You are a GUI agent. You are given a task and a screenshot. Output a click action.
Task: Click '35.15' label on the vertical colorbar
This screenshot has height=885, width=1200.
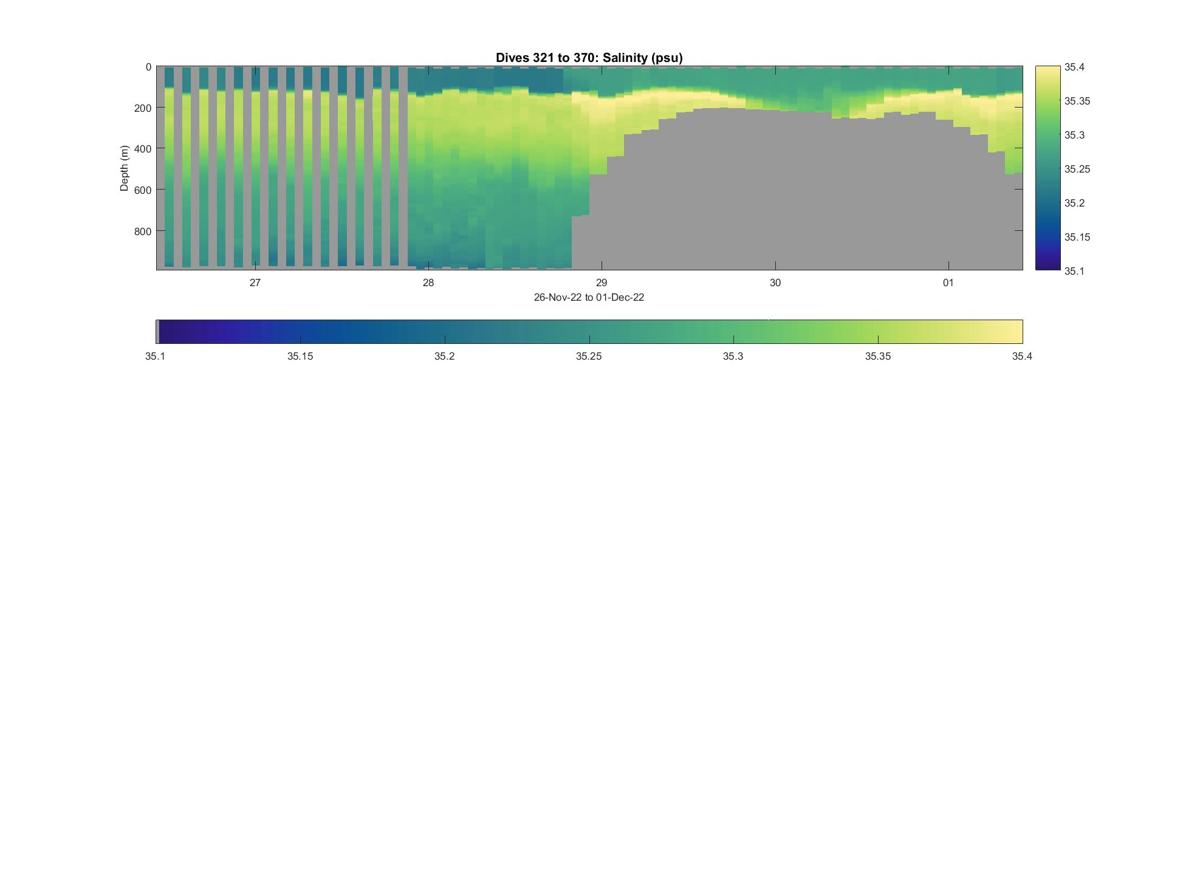1077,237
